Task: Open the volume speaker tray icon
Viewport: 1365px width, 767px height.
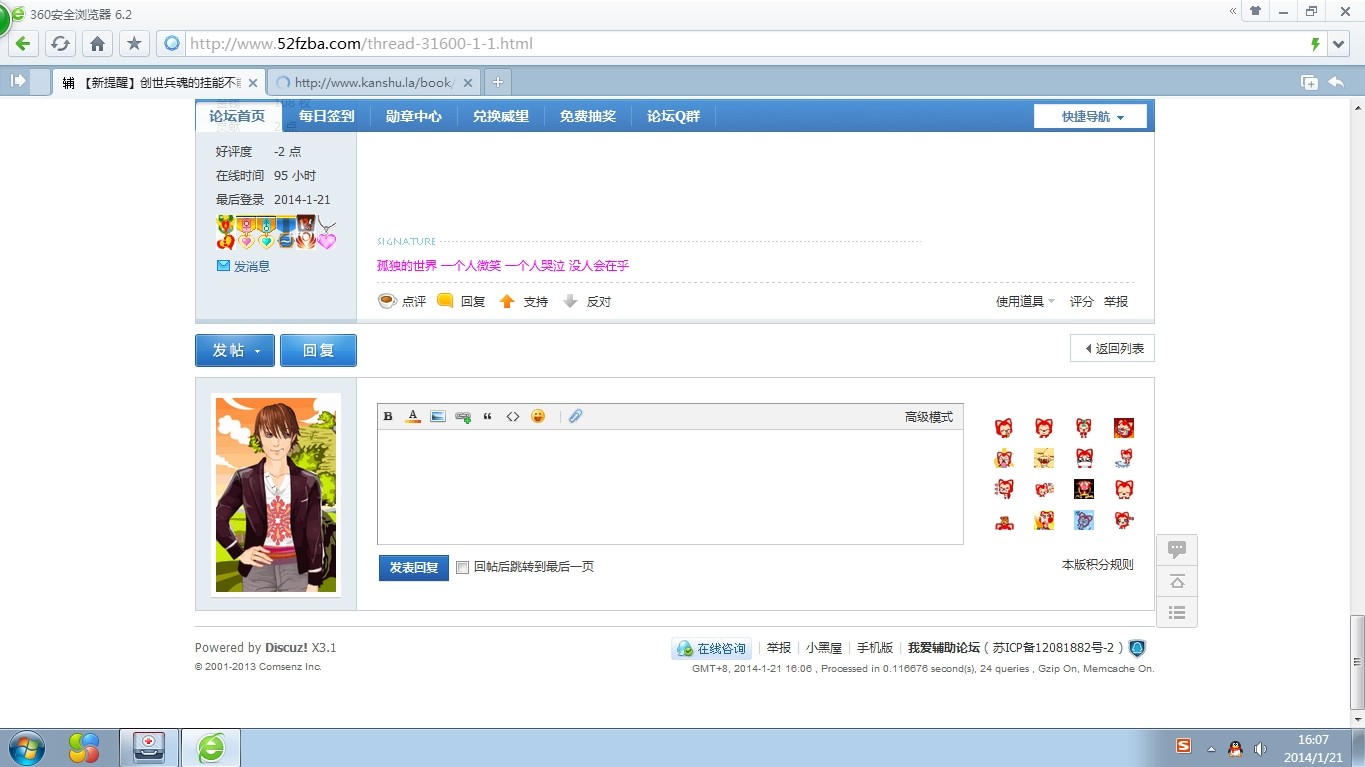Action: point(1260,748)
